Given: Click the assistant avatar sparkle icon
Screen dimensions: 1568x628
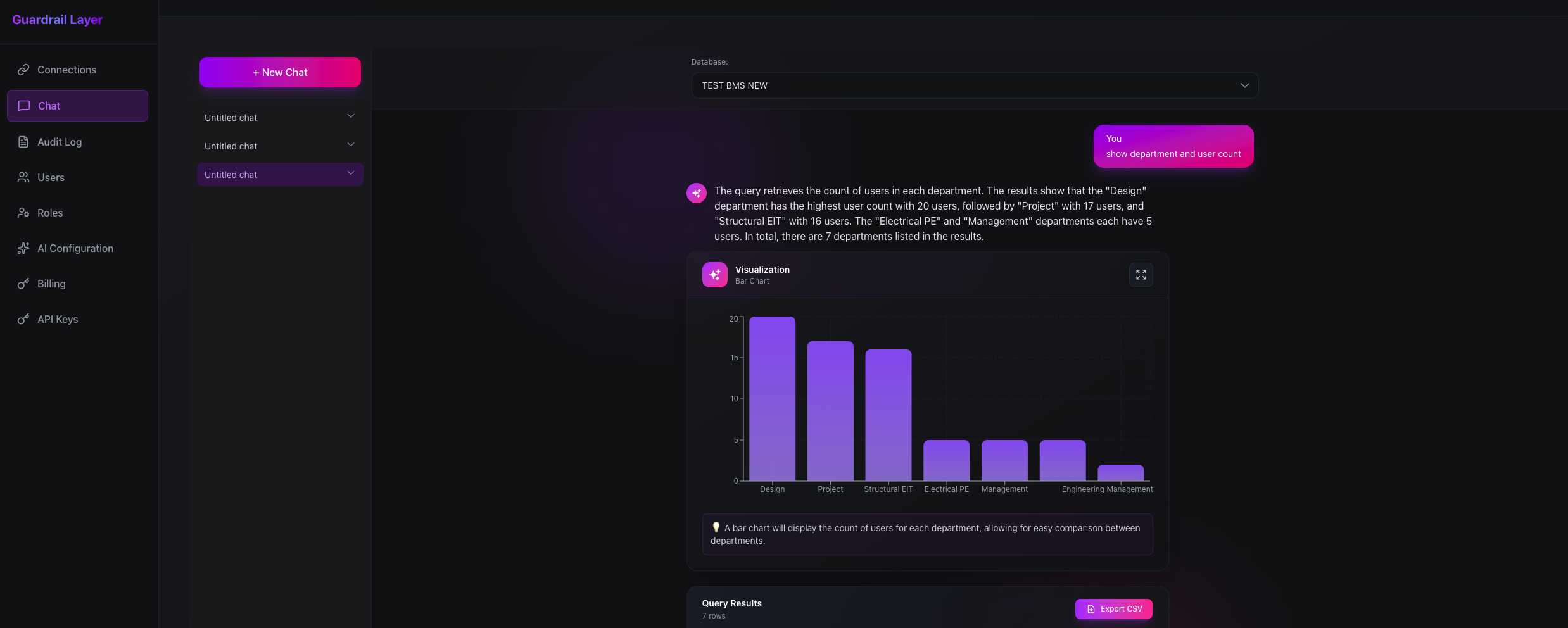Looking at the screenshot, I should pos(697,193).
